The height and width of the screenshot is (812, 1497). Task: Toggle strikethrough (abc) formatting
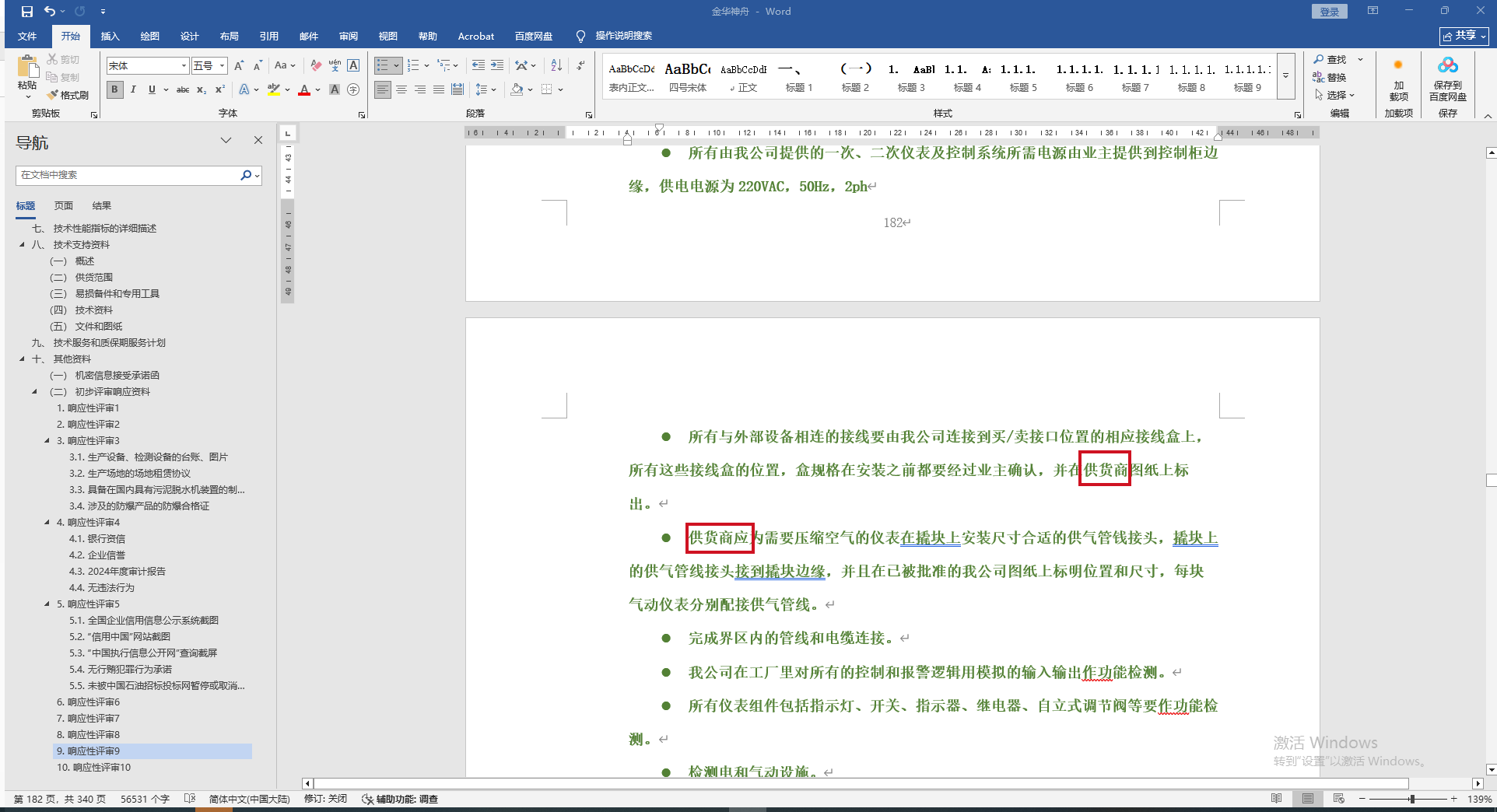tap(183, 89)
